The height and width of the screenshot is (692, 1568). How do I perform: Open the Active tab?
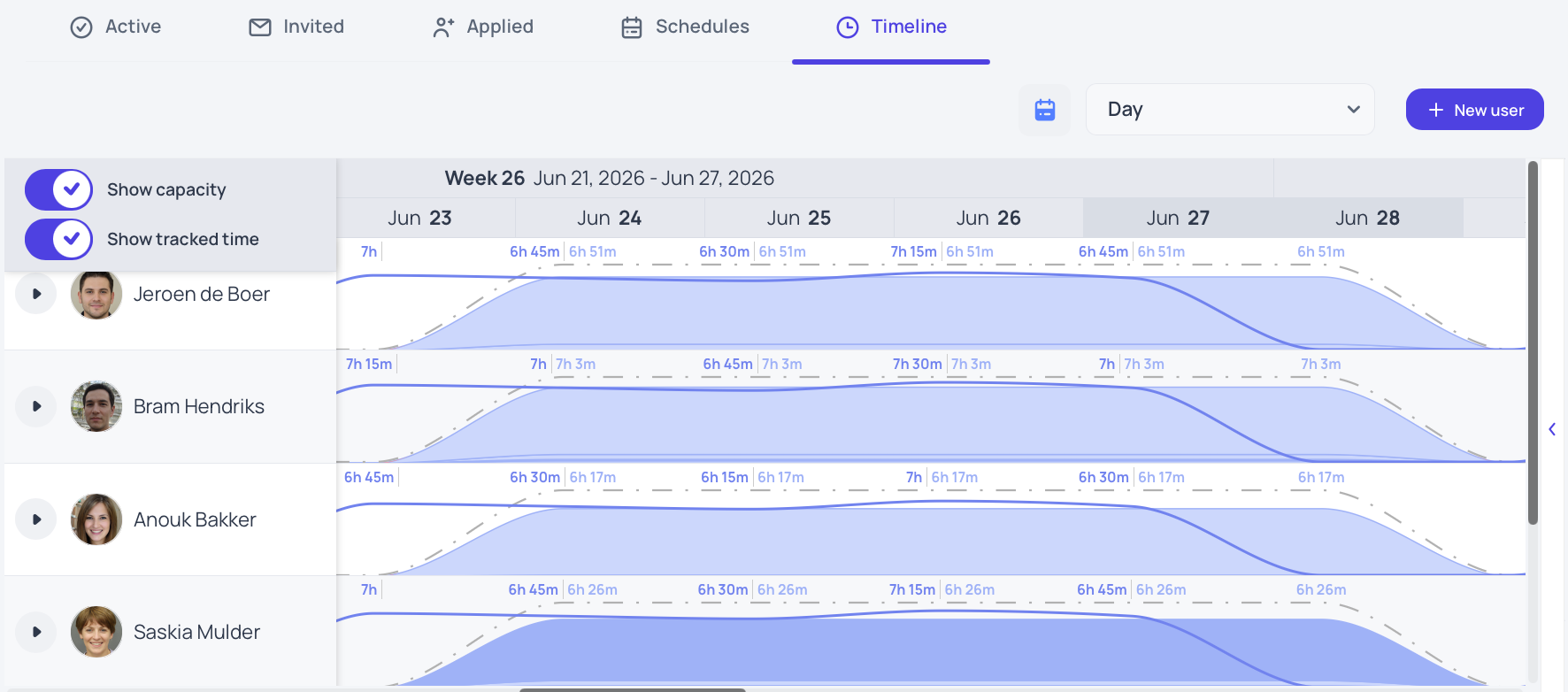coord(115,27)
